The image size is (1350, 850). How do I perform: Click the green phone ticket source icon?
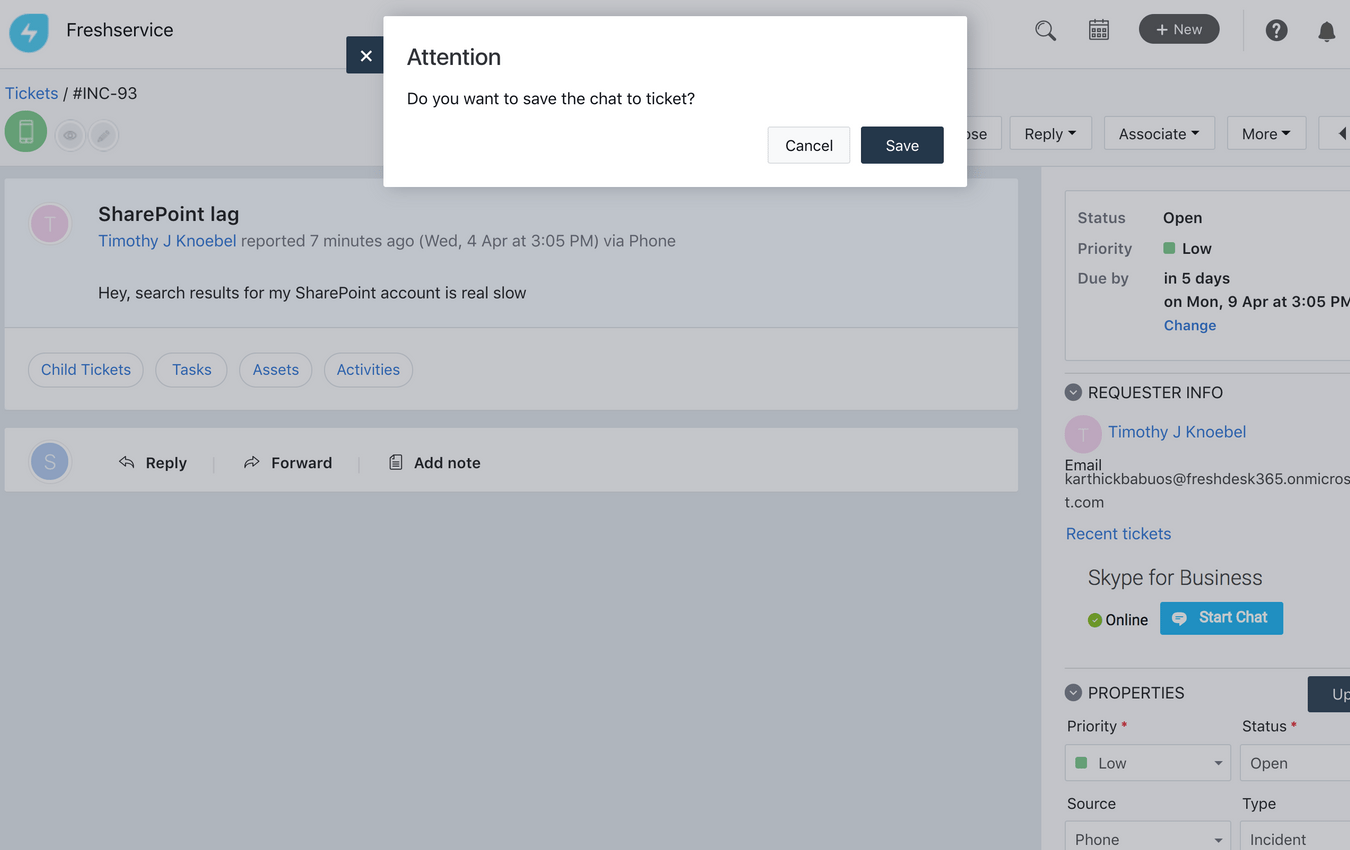[x=26, y=132]
